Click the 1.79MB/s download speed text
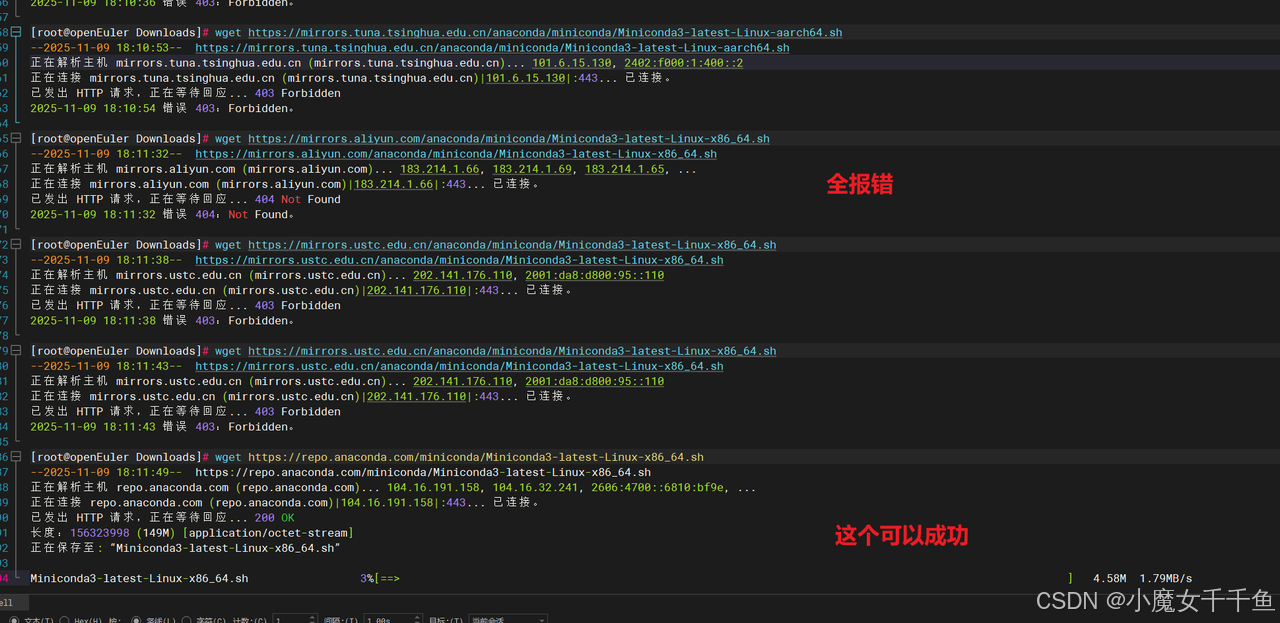Image resolution: width=1280 pixels, height=623 pixels. pos(1165,578)
